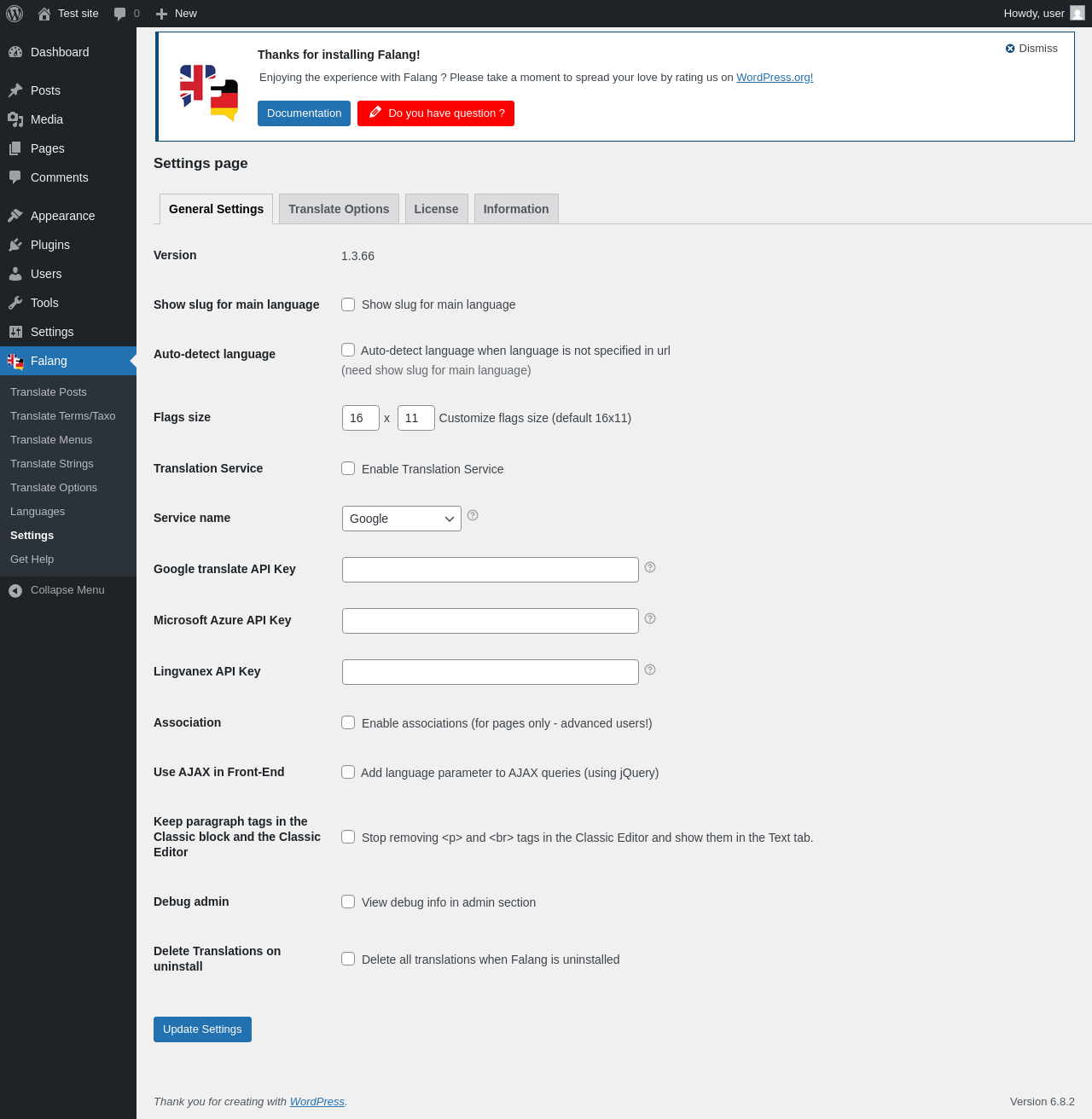
Task: Open the Information tab
Action: point(516,209)
